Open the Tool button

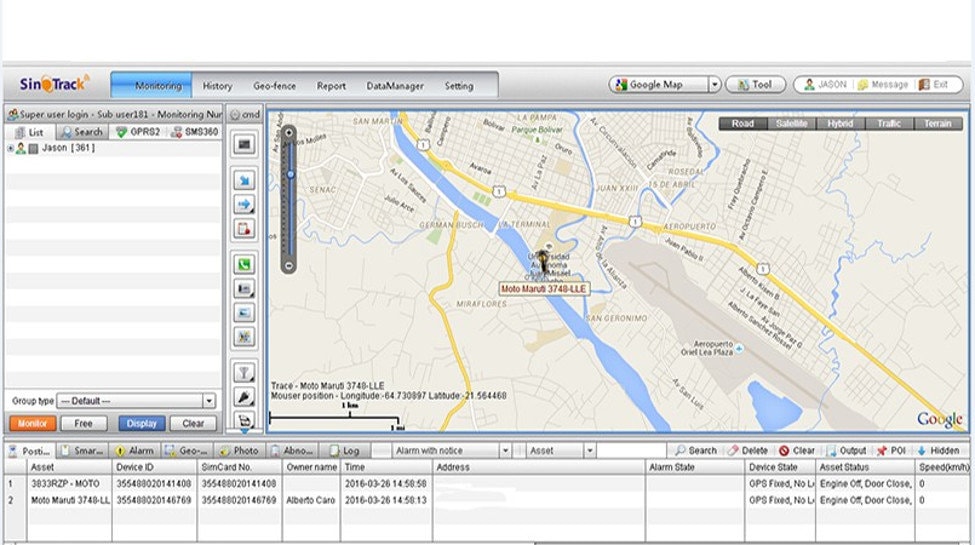pos(756,85)
